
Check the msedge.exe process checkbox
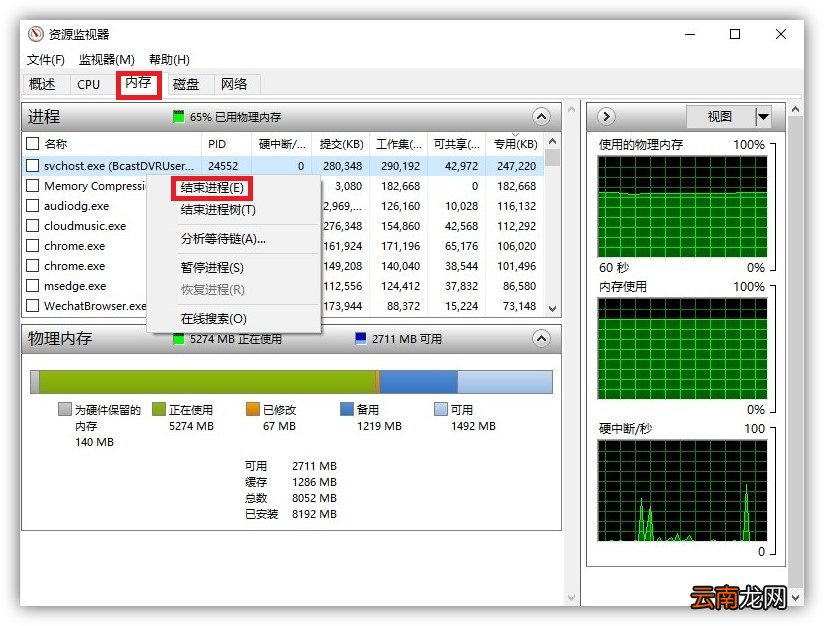pos(33,285)
